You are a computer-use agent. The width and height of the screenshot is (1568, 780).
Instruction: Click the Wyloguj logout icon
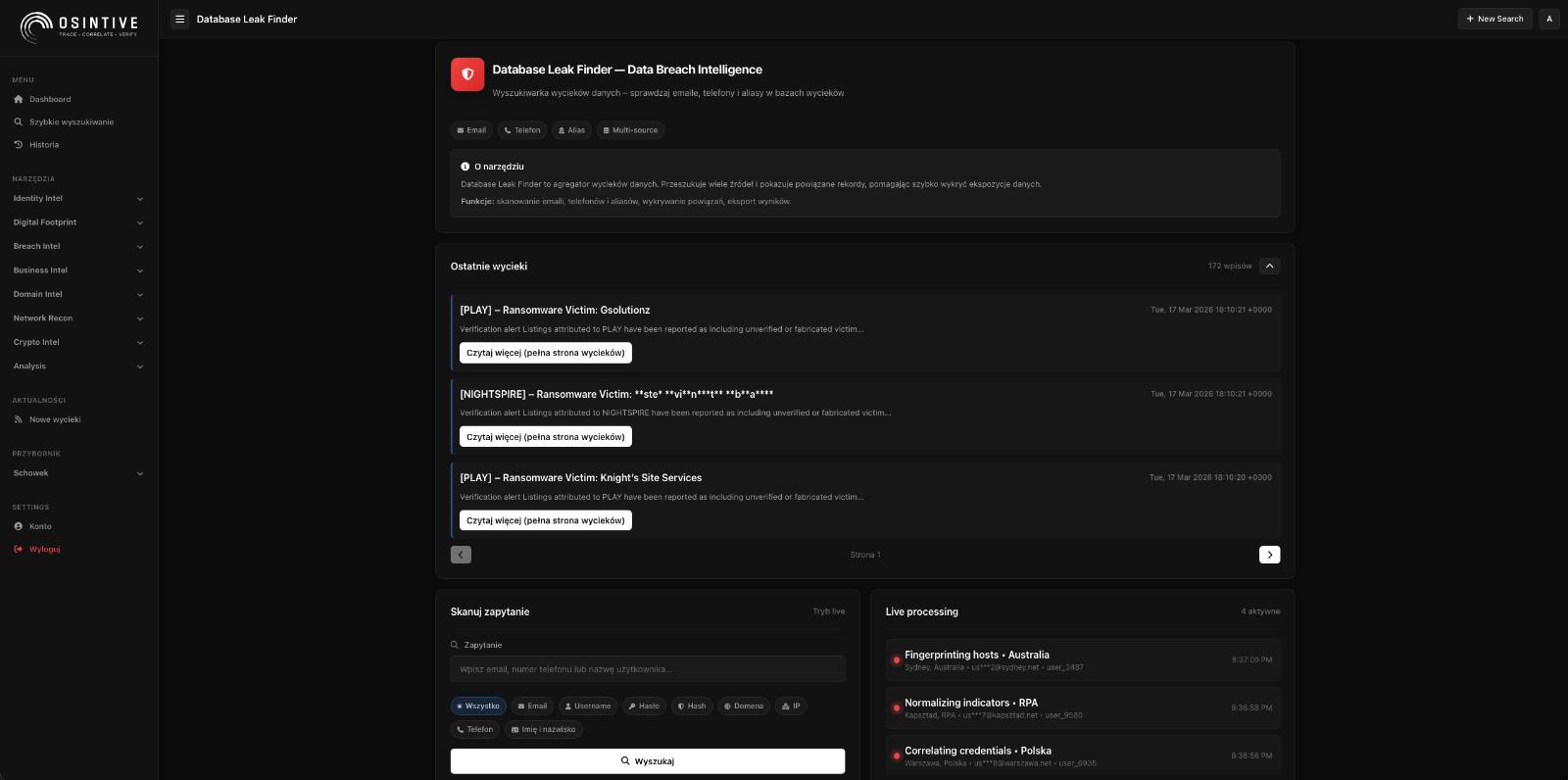(18, 549)
